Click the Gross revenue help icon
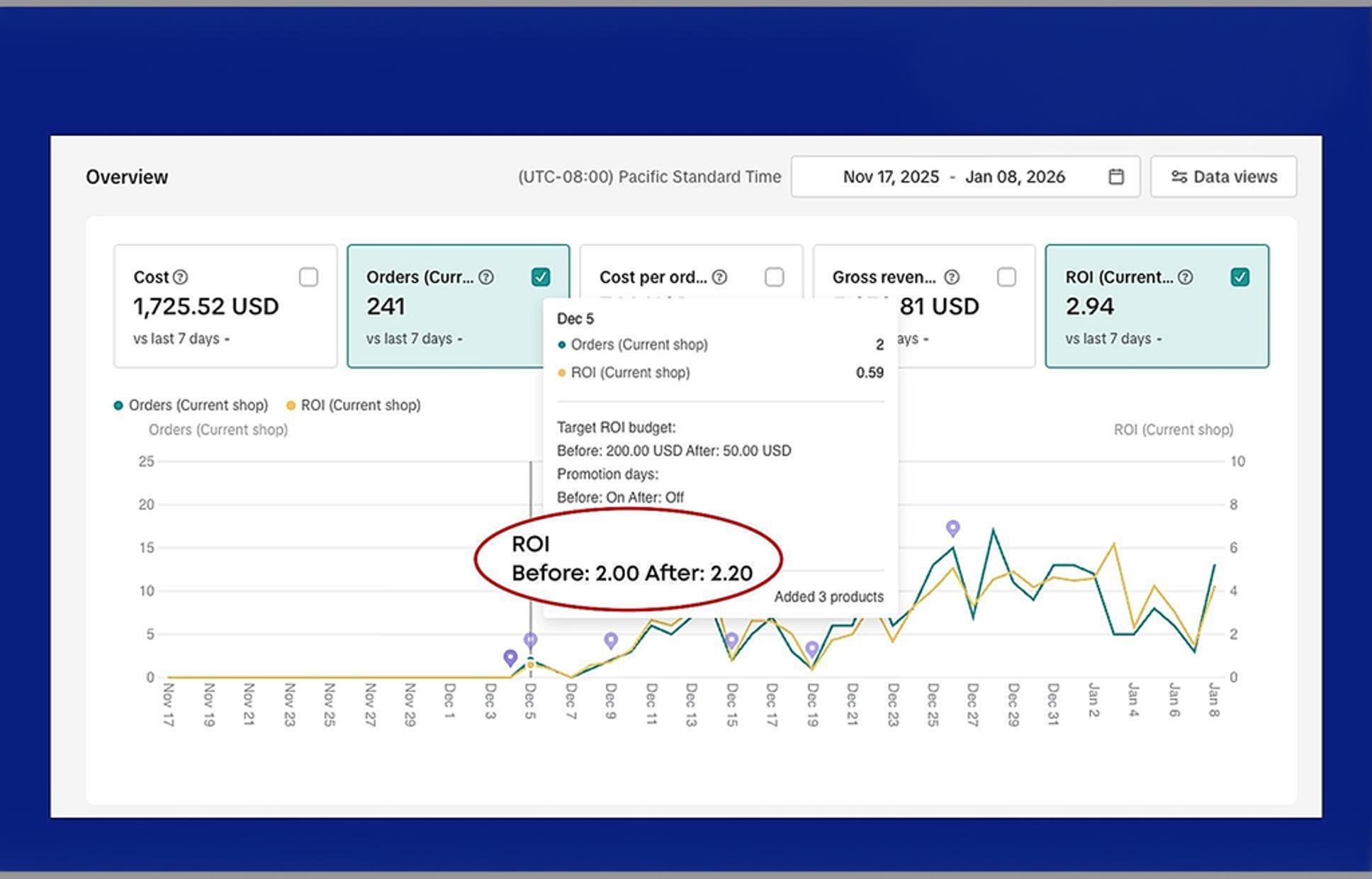The height and width of the screenshot is (879, 1372). click(x=952, y=277)
